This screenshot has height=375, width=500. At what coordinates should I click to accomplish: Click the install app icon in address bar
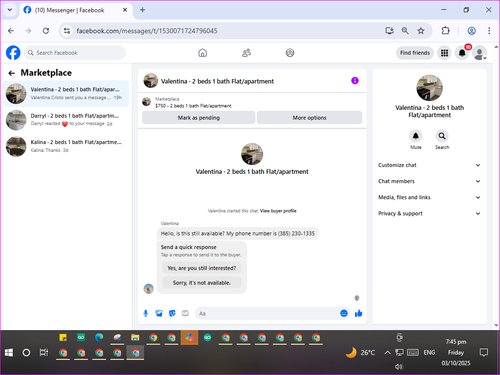click(389, 31)
